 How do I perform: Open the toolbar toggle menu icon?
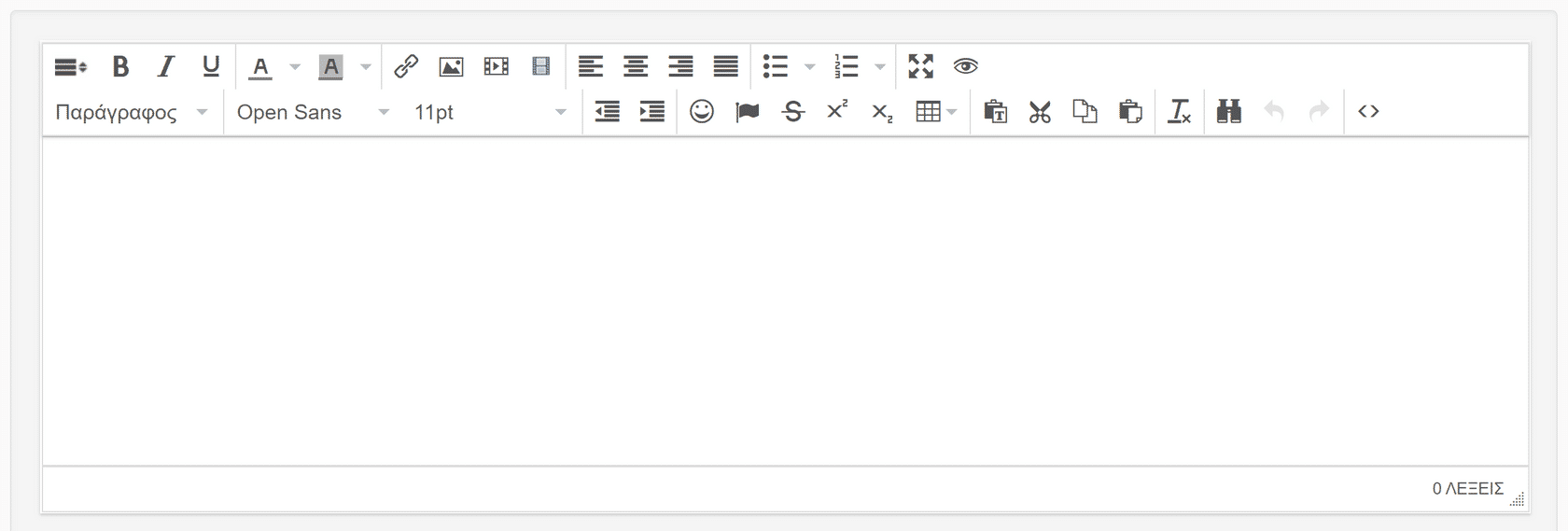coord(71,66)
